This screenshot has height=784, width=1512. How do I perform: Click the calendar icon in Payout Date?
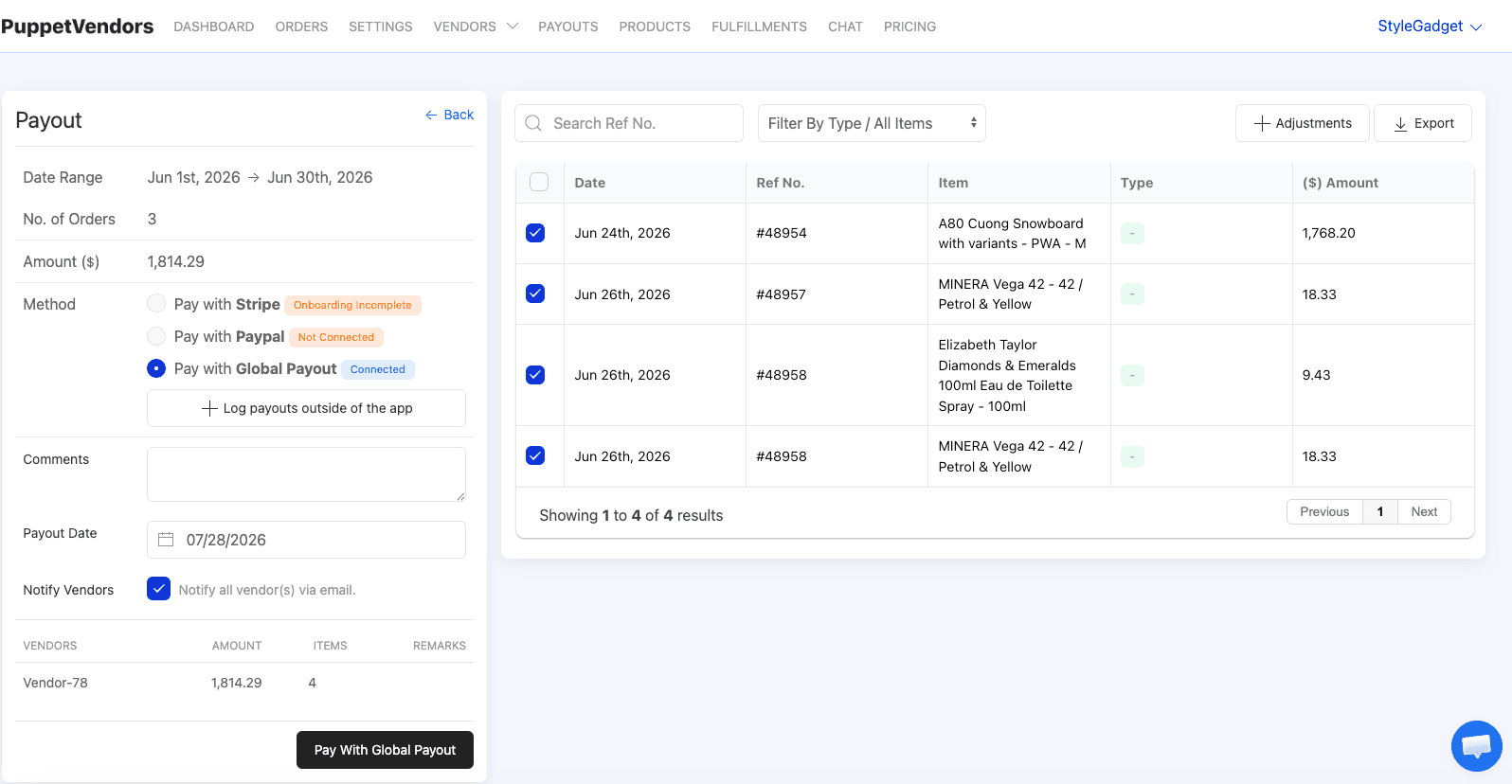point(166,540)
